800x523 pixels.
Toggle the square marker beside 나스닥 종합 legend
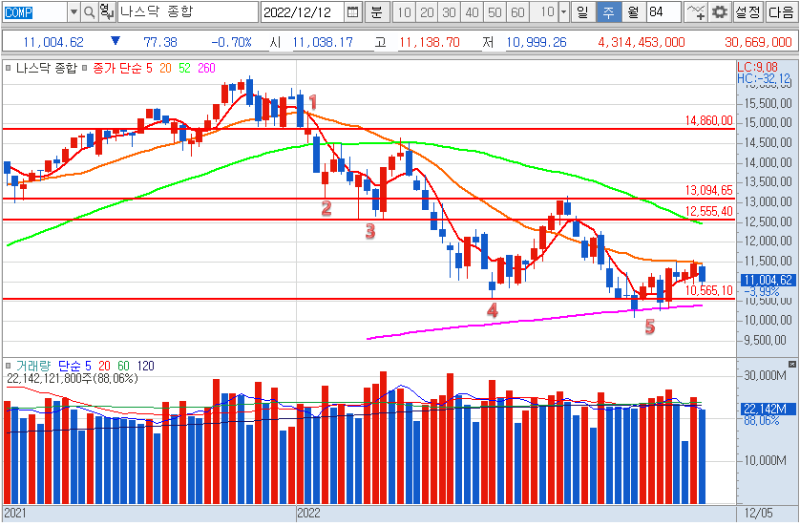[x=8, y=68]
